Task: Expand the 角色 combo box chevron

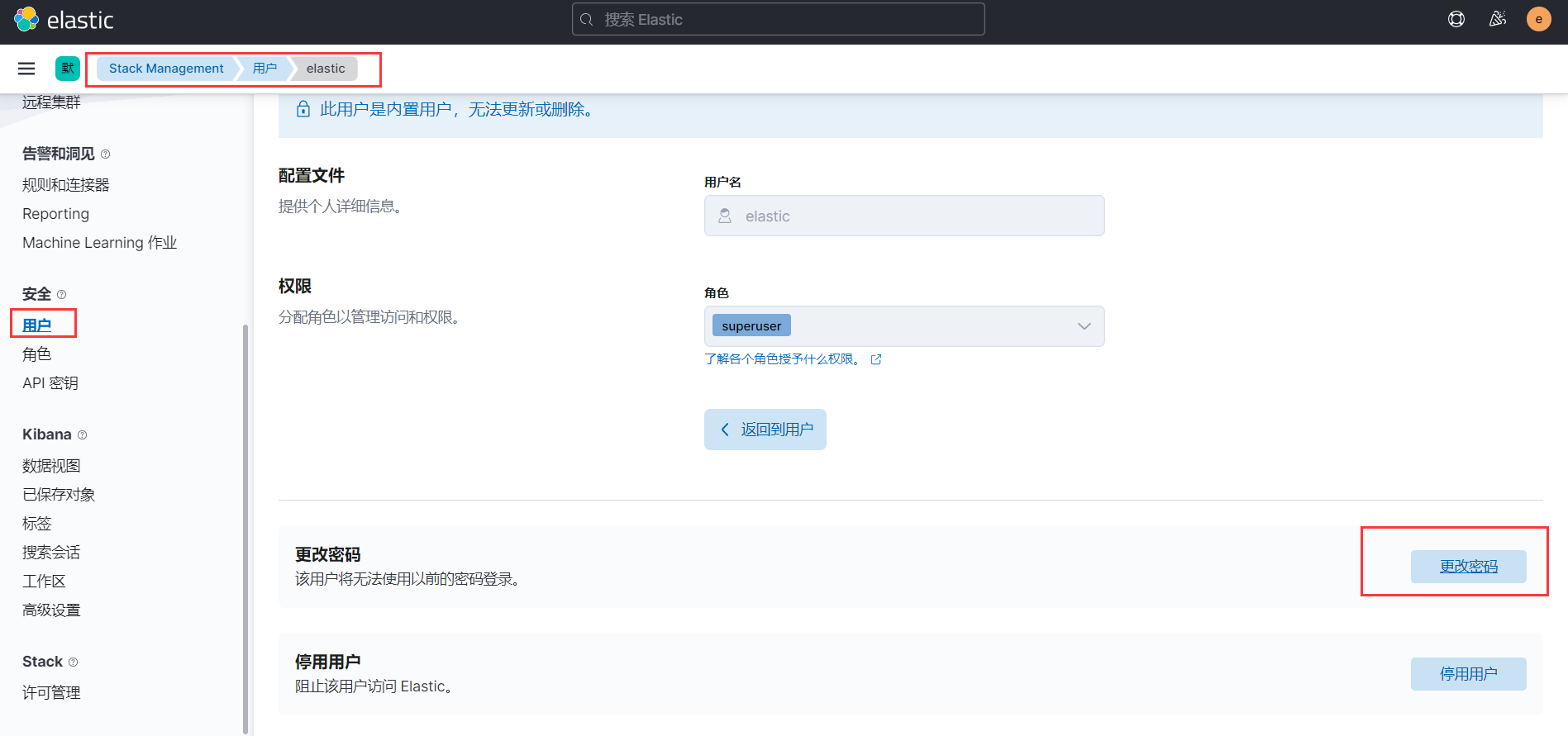Action: pyautogui.click(x=1084, y=326)
